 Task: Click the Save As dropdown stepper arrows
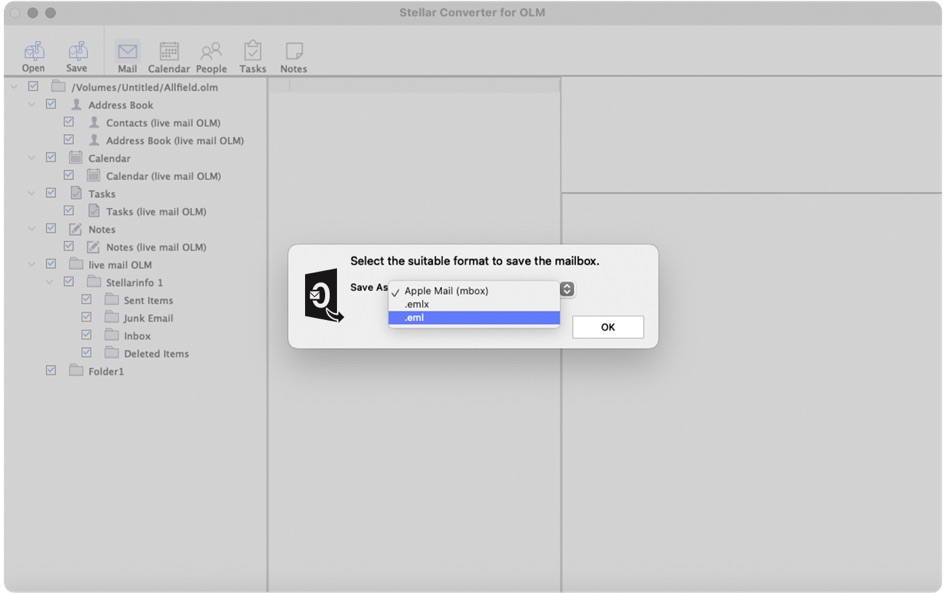(x=567, y=289)
